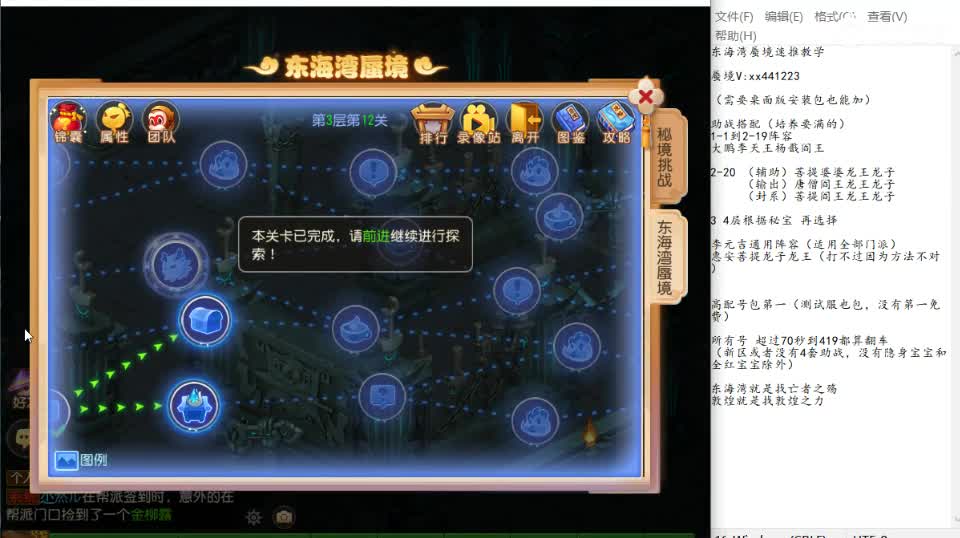Click the 离开 leave door icon
This screenshot has width=960, height=538.
(x=525, y=124)
